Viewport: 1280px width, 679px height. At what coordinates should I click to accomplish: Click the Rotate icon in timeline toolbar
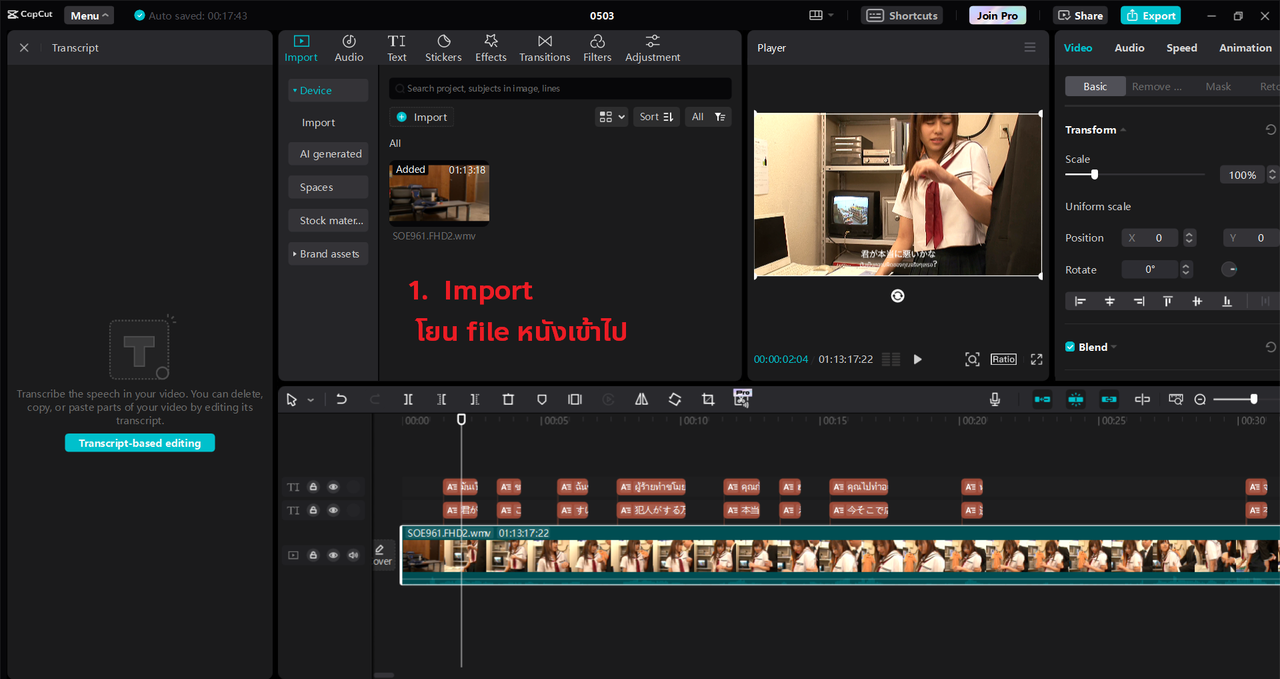[x=675, y=399]
